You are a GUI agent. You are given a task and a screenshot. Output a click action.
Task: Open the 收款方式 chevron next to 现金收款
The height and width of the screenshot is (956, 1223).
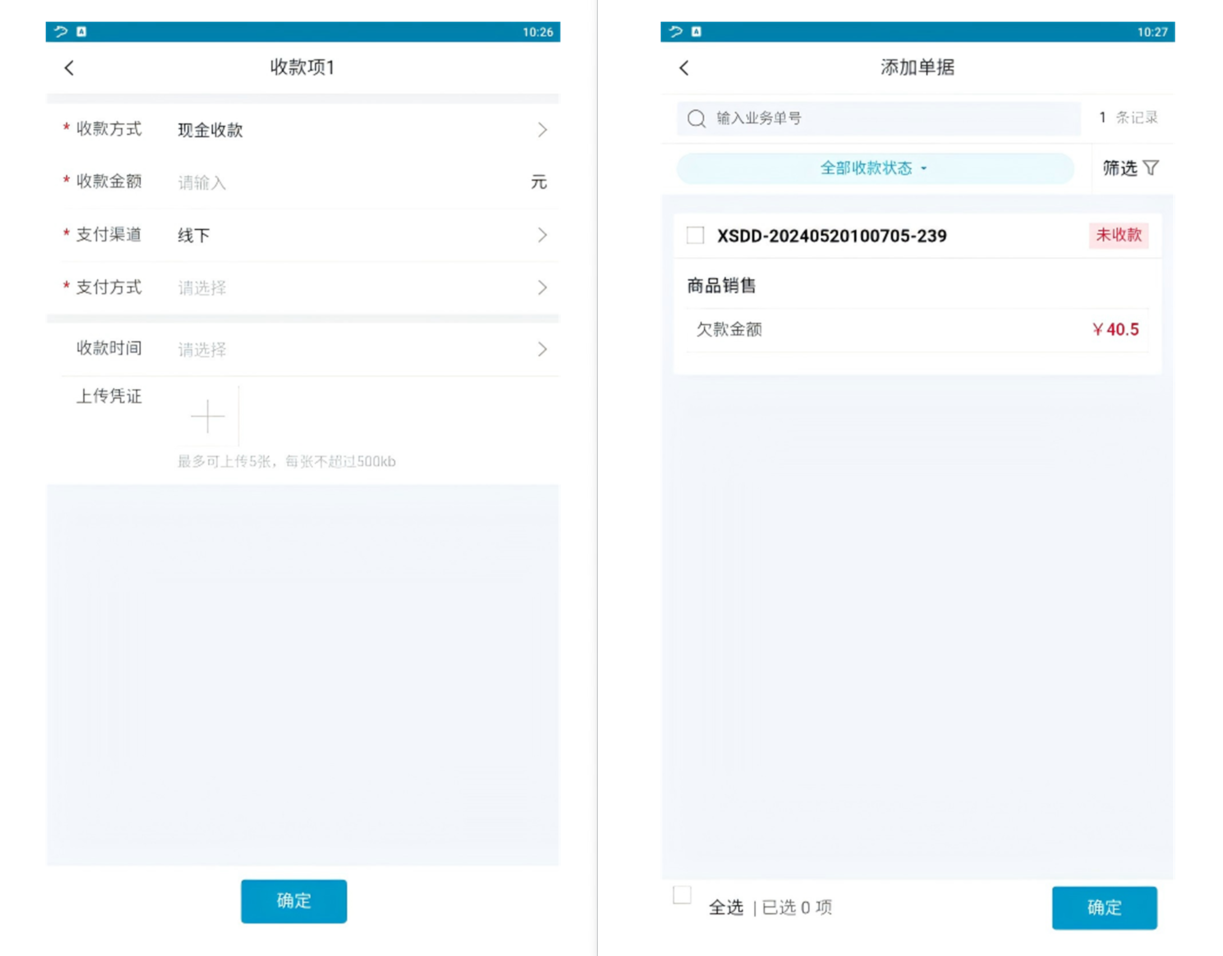(x=542, y=130)
